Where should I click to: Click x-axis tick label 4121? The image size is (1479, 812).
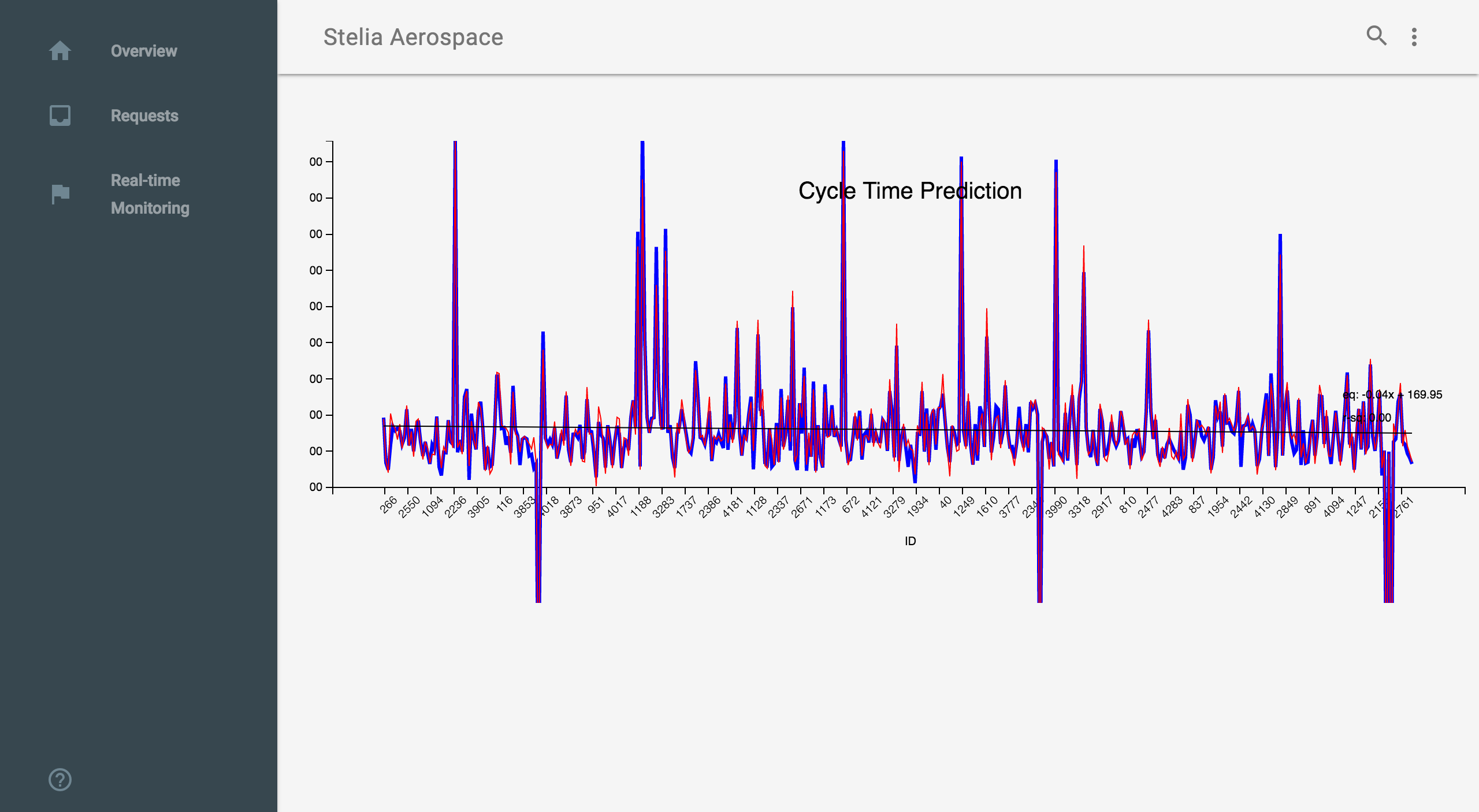(x=871, y=506)
